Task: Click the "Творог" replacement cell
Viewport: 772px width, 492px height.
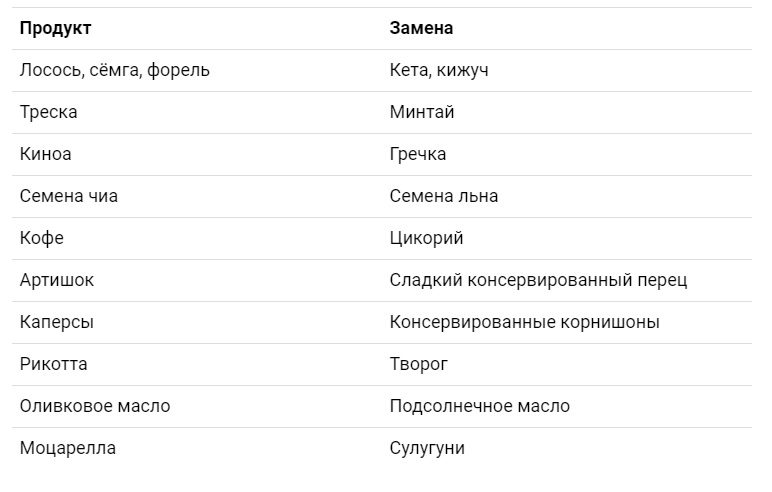Action: tap(419, 364)
